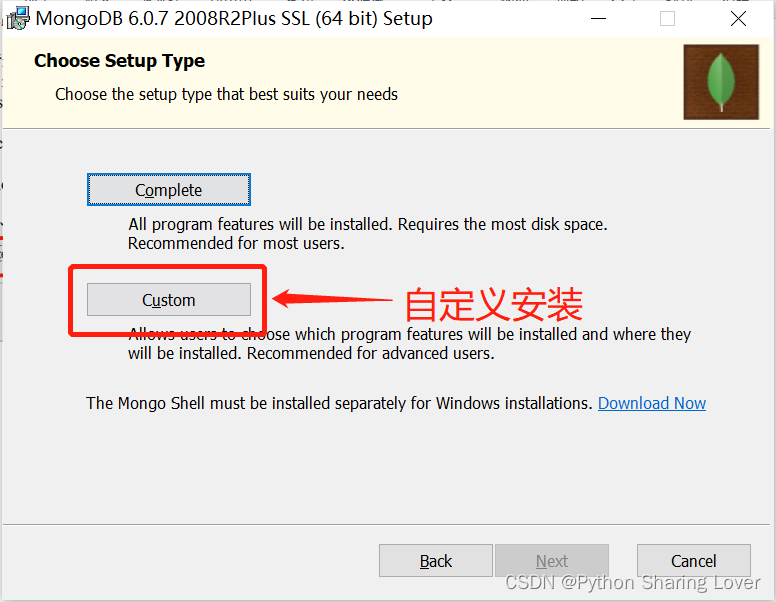Click the 'All program features' description text
Screen dimensions: 776x602
[x=368, y=234]
